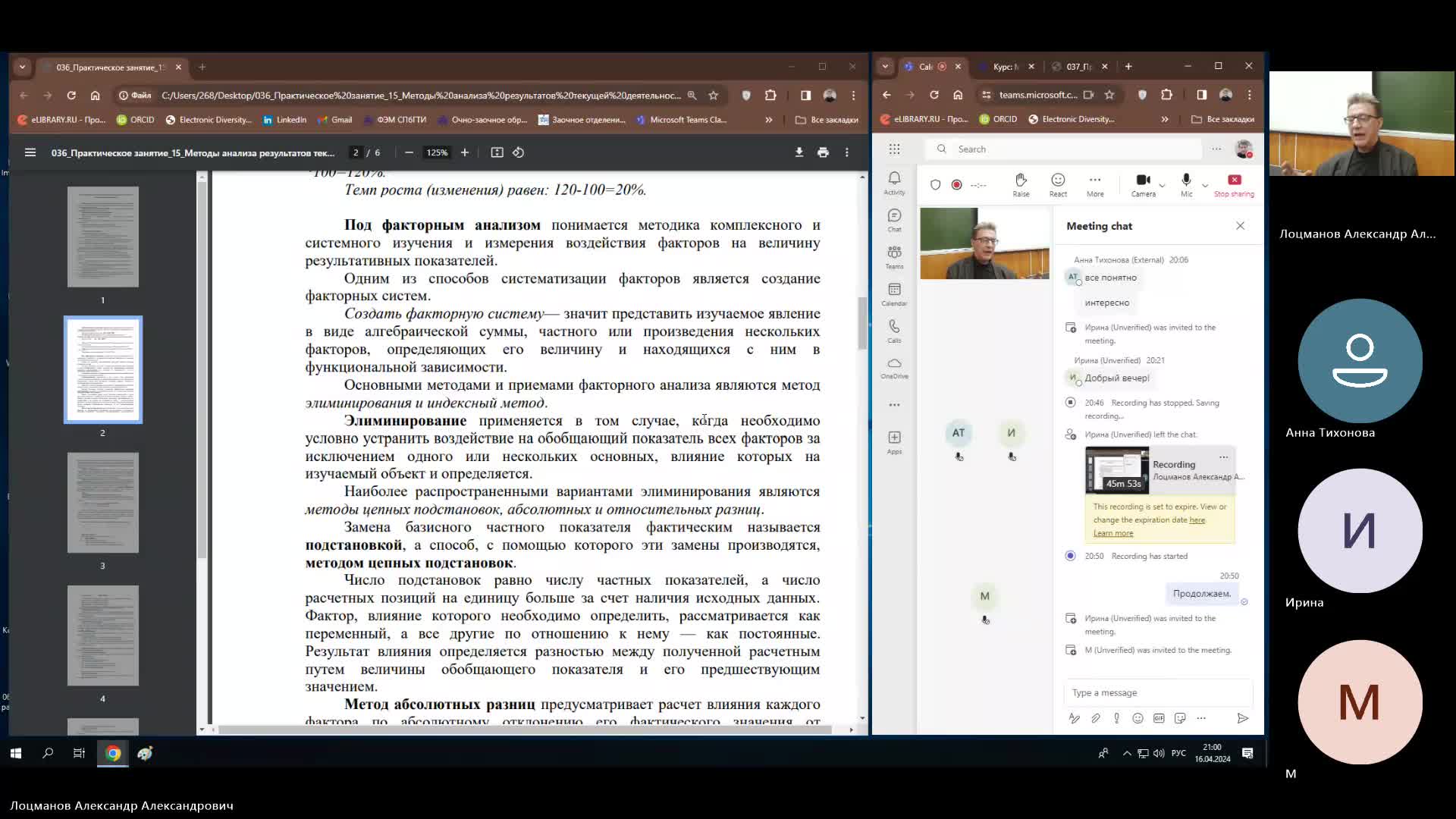
Task: Open Activity in Teams sidebar
Action: (895, 183)
